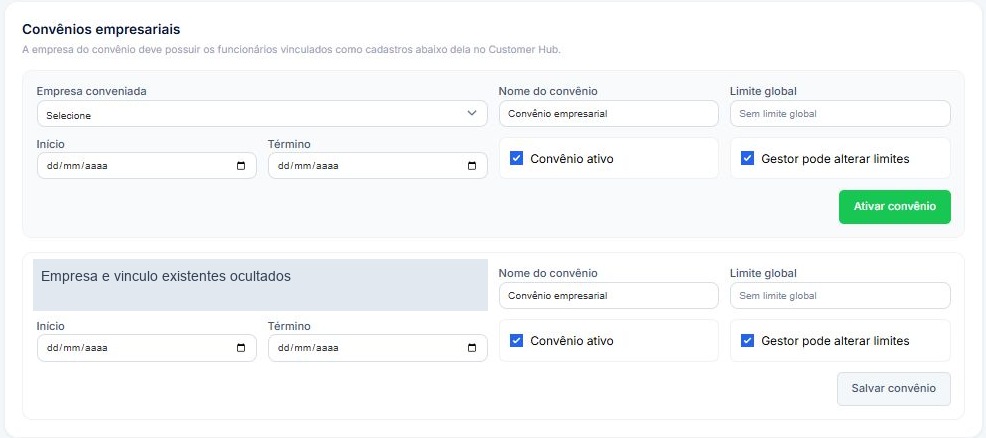Click lower card's Término dd/mm/aaaa date text
986x438 pixels.
tap(308, 348)
